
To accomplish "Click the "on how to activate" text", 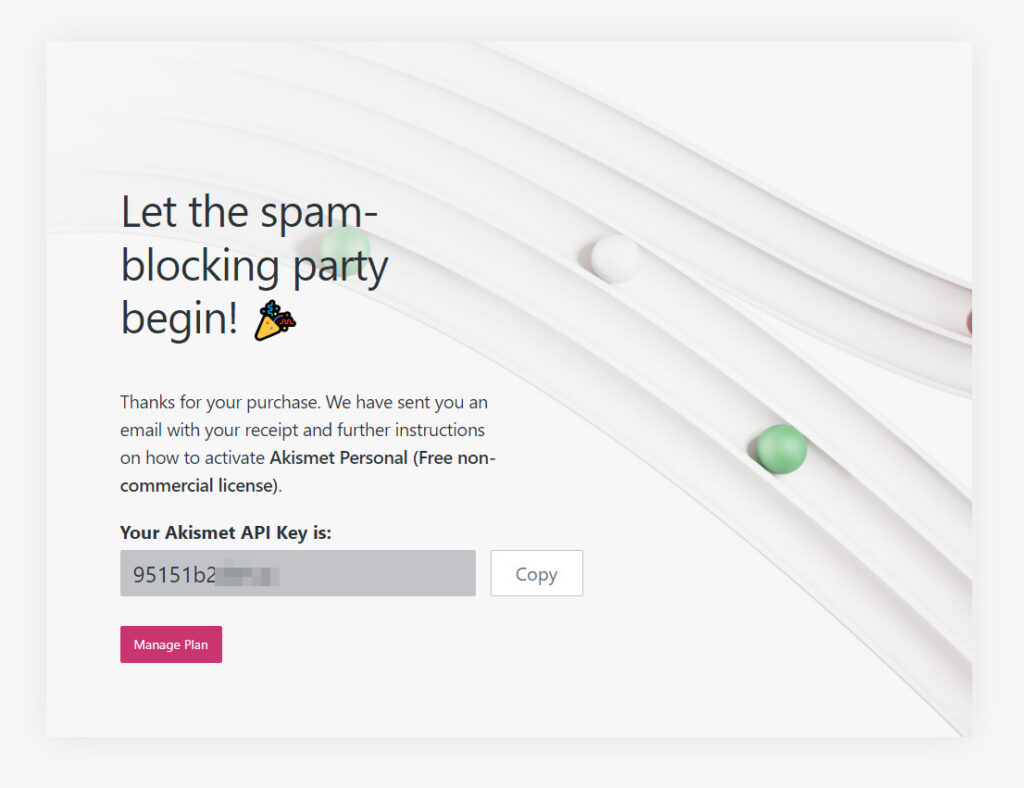I will (193, 458).
